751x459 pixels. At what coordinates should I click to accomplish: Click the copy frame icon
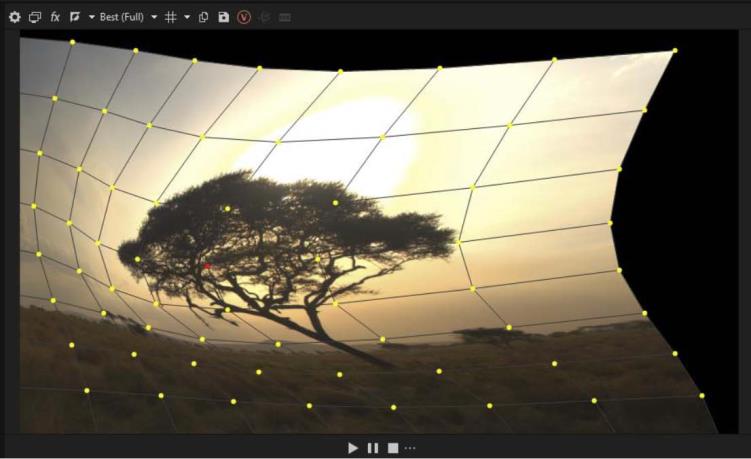tap(204, 17)
